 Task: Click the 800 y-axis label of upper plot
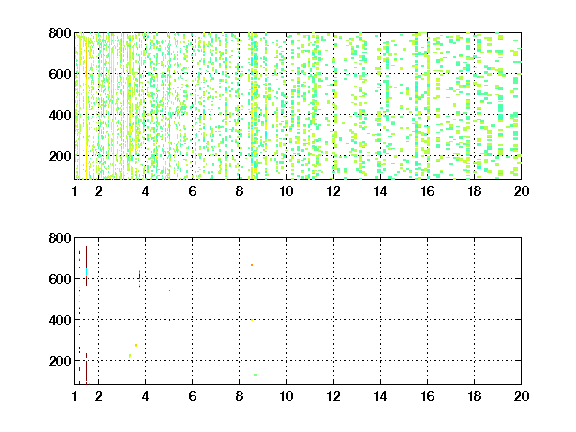click(x=60, y=33)
